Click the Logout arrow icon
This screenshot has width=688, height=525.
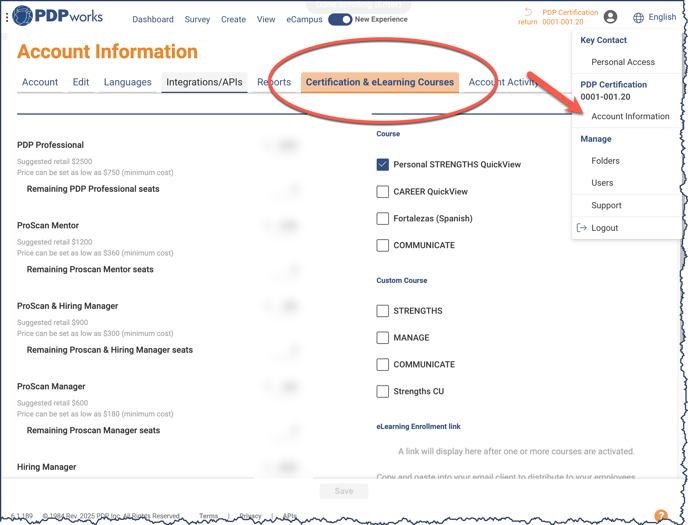[x=581, y=228]
